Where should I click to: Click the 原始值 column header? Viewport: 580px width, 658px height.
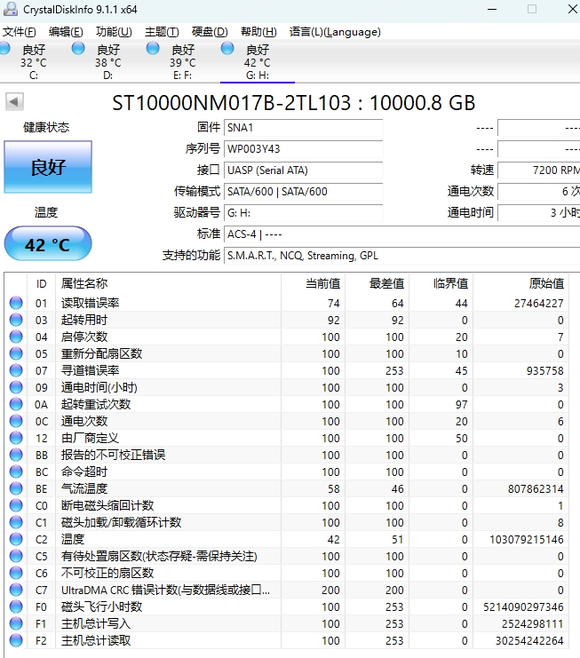521,284
